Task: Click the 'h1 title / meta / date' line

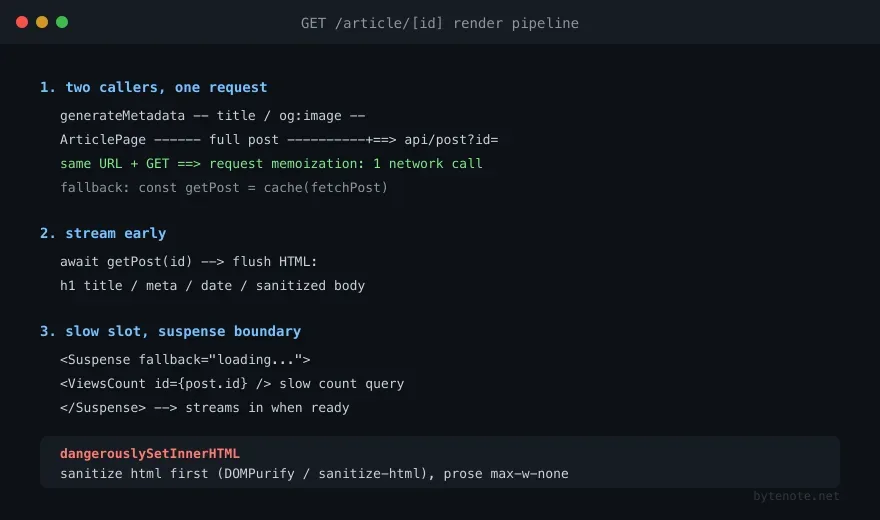Action: (212, 286)
